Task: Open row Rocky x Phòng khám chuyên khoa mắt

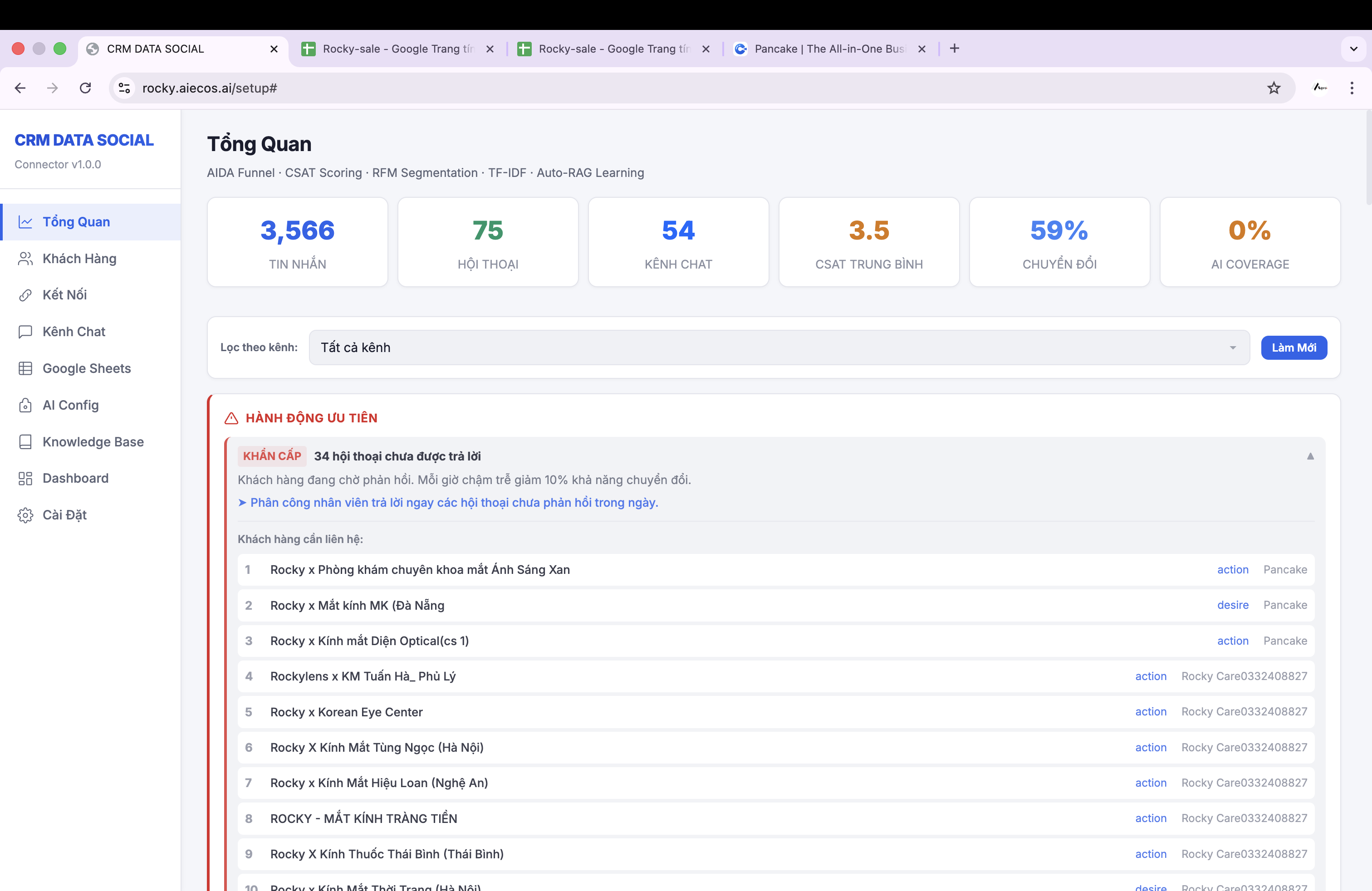Action: tap(776, 569)
